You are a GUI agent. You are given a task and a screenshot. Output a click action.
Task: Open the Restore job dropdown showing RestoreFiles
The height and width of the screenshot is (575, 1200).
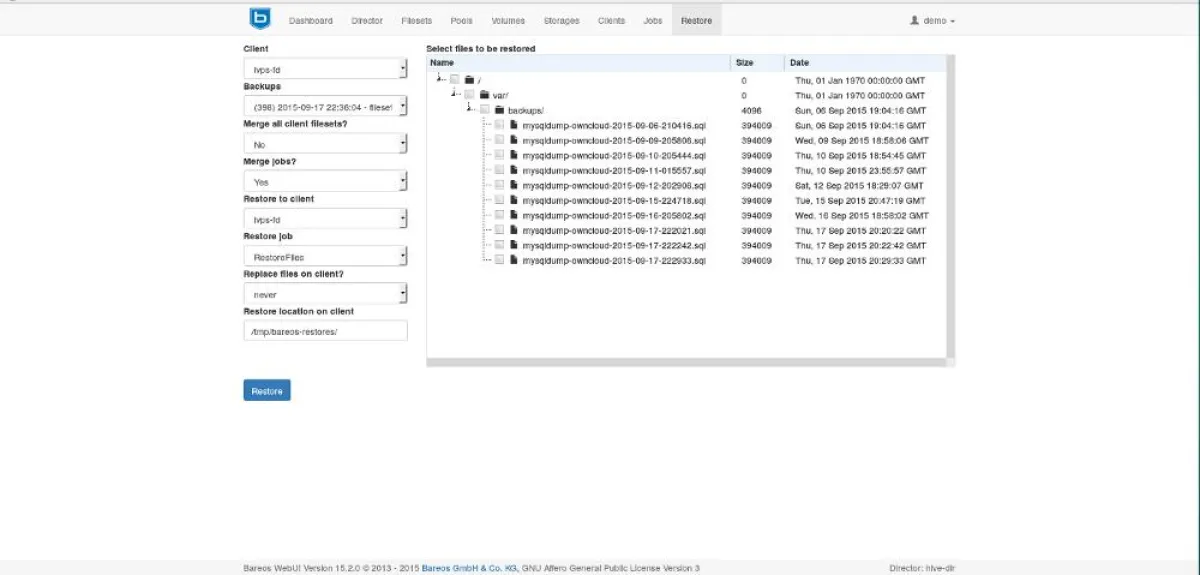pyautogui.click(x=325, y=256)
